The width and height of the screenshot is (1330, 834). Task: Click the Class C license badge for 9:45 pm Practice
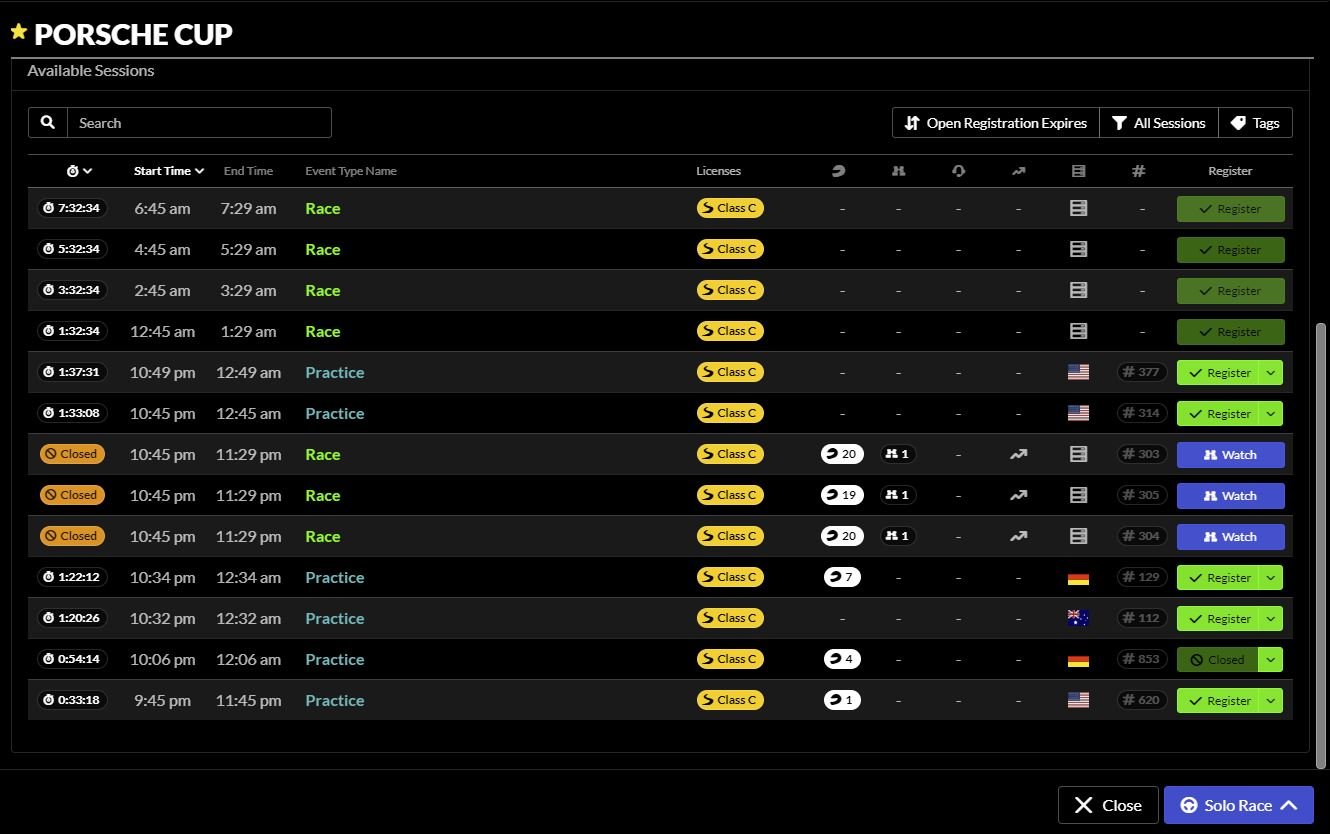coord(730,700)
